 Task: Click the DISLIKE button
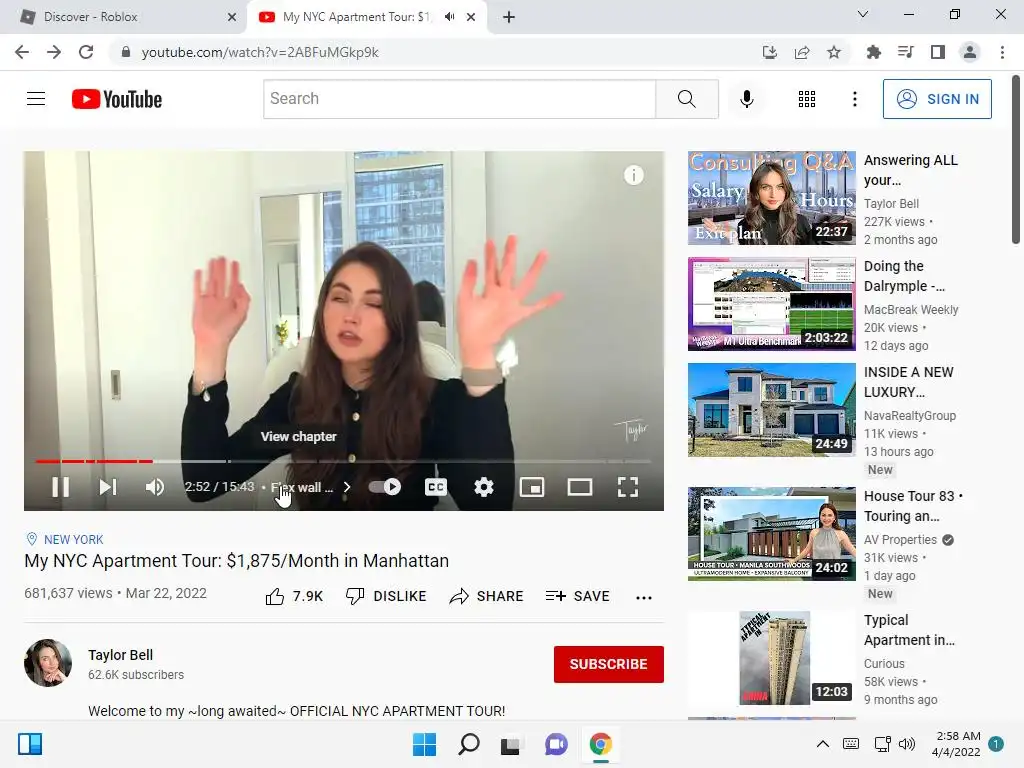click(x=386, y=596)
